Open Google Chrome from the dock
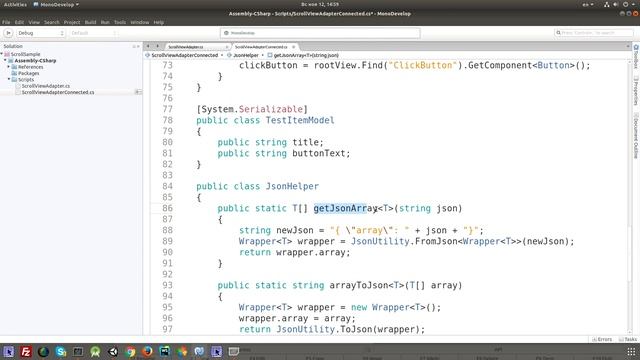 point(131,351)
